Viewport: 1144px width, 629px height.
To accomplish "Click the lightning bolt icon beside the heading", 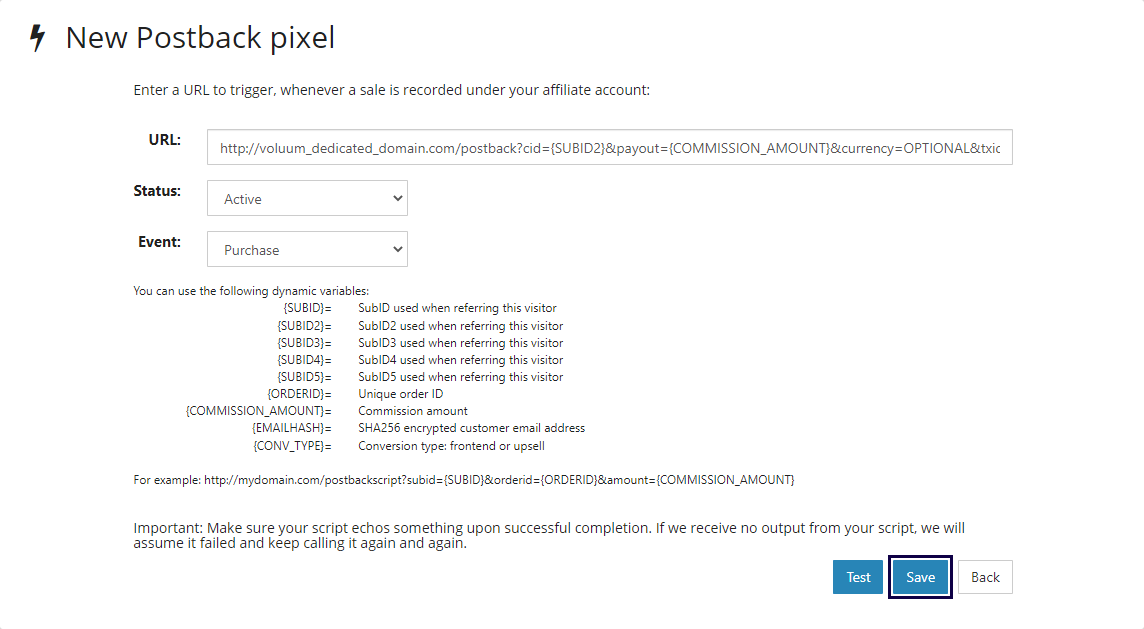I will (x=38, y=38).
